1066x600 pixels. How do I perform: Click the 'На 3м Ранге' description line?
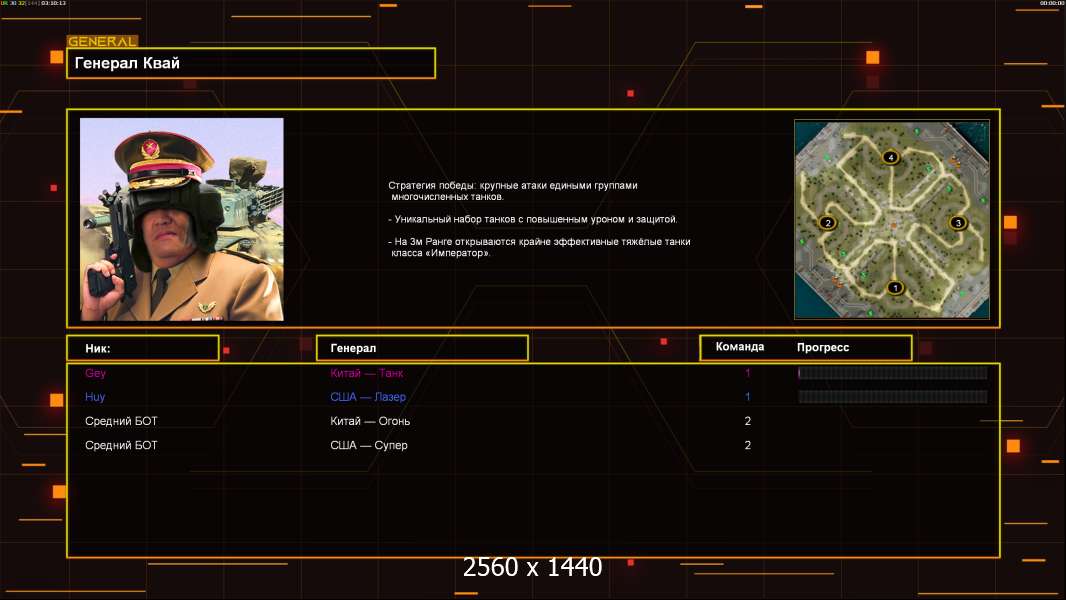tap(539, 247)
